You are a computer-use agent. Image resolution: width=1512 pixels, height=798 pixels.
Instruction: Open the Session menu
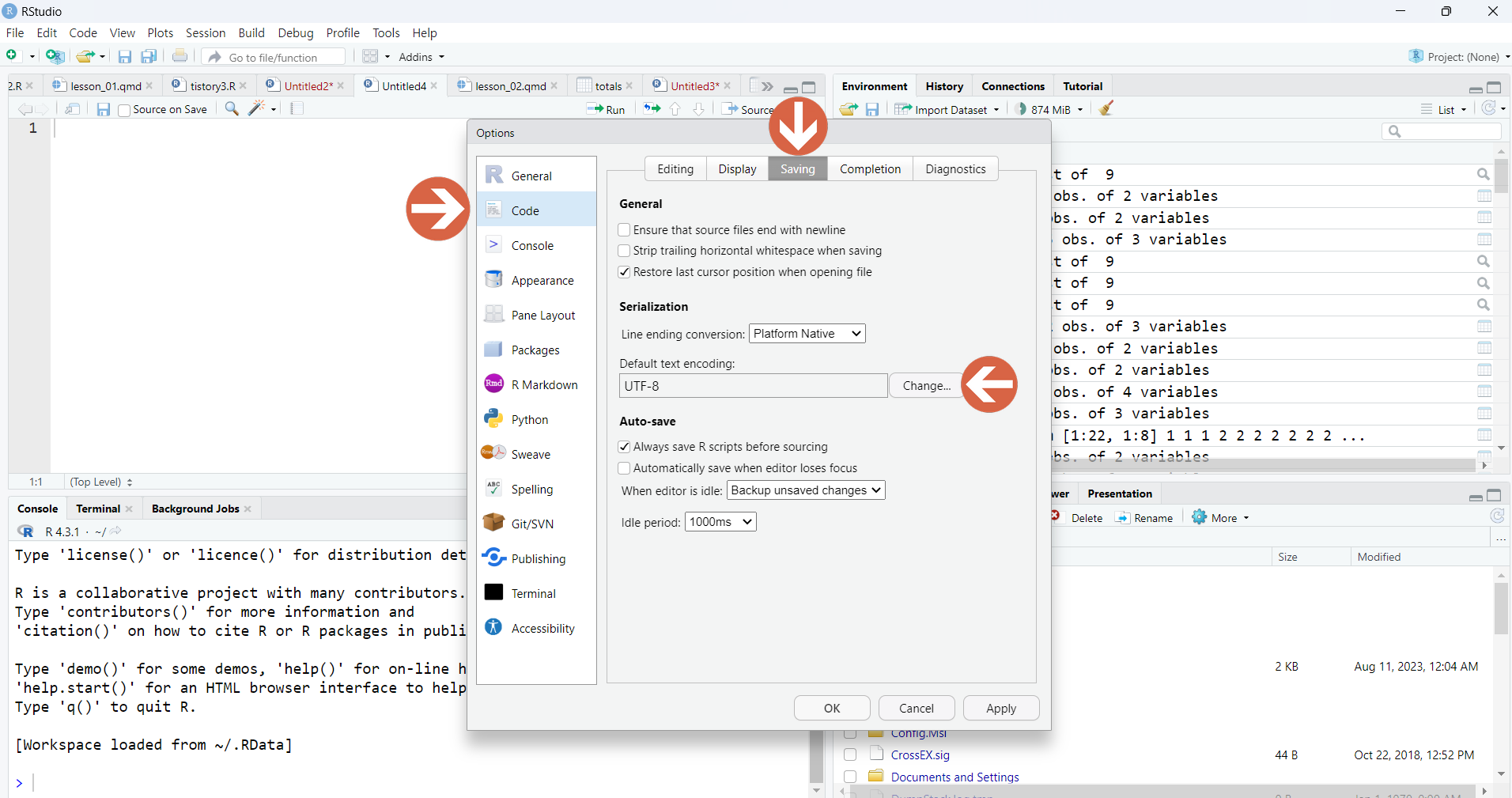206,32
